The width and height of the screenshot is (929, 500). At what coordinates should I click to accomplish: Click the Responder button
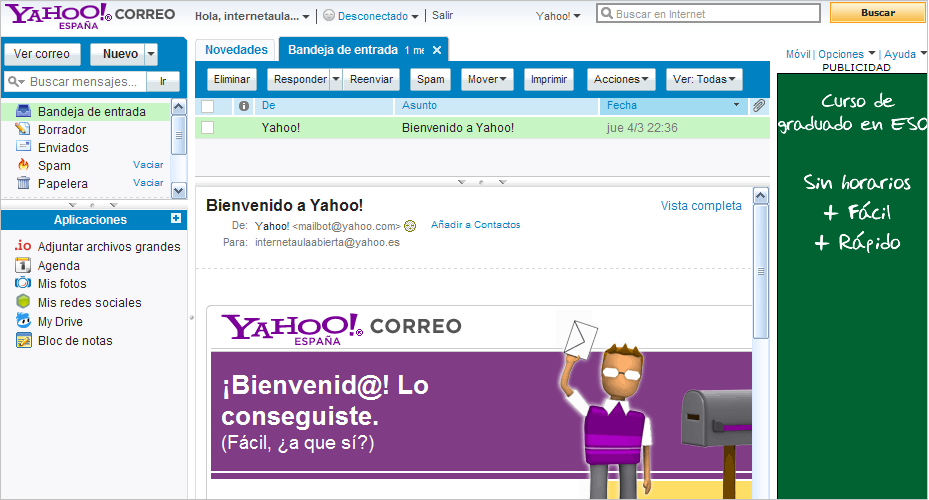[299, 79]
